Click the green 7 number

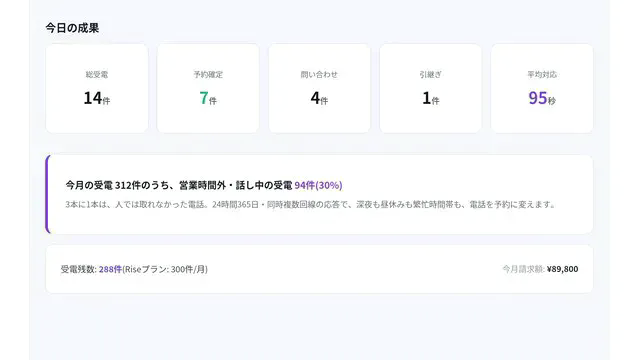pos(204,98)
